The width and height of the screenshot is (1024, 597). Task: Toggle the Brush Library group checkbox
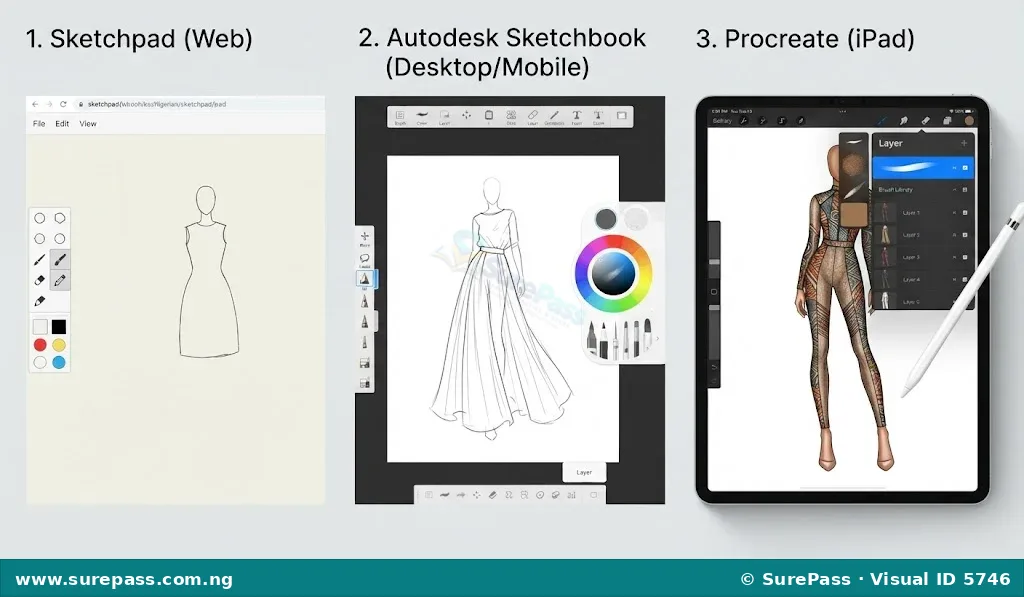point(965,190)
